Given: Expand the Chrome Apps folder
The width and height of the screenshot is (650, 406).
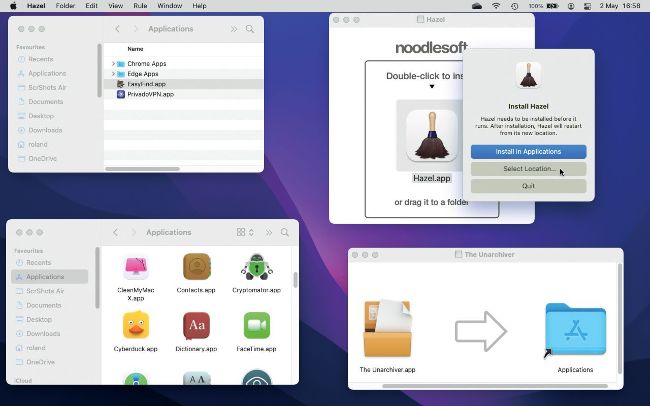Looking at the screenshot, I should [x=113, y=63].
